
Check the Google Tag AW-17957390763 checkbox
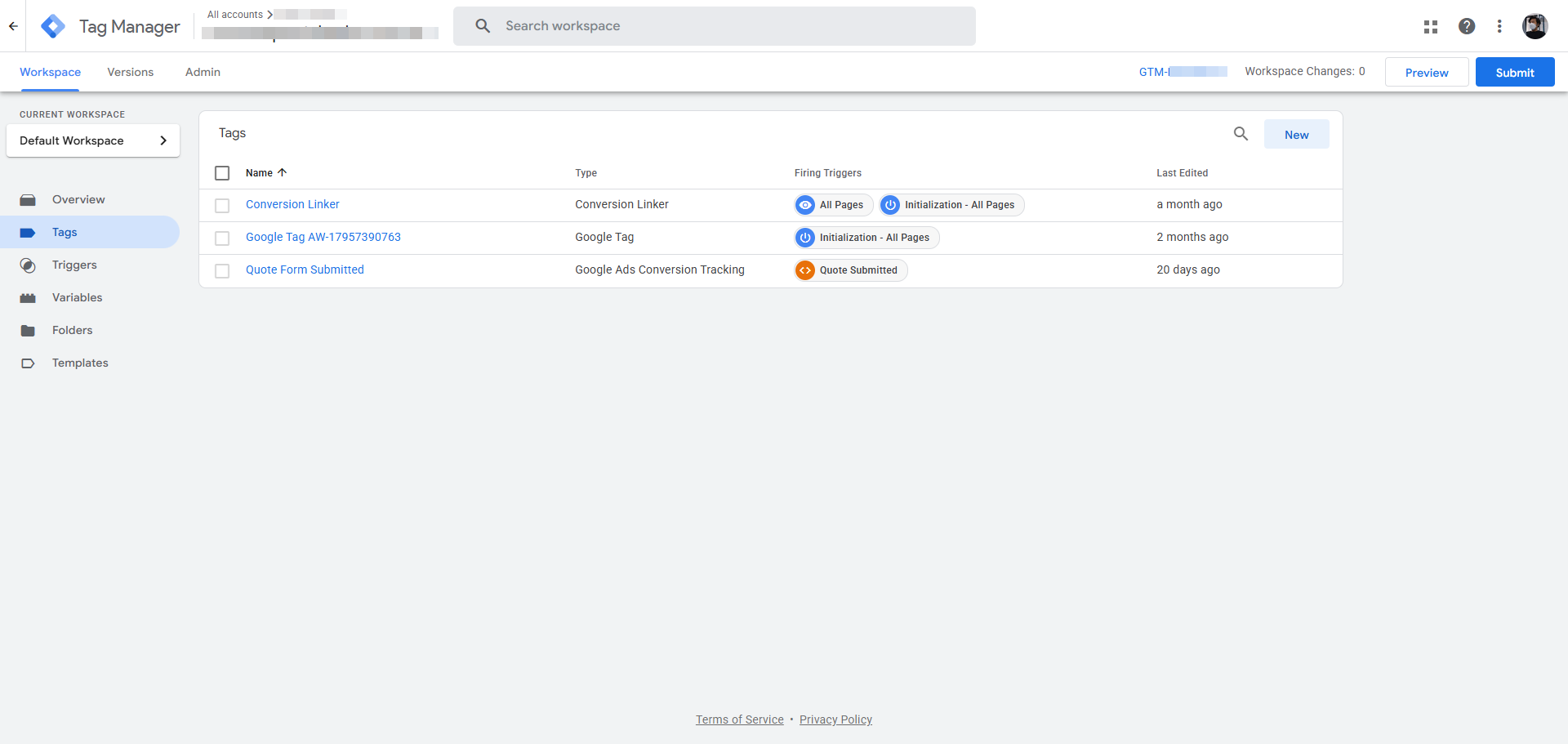222,238
